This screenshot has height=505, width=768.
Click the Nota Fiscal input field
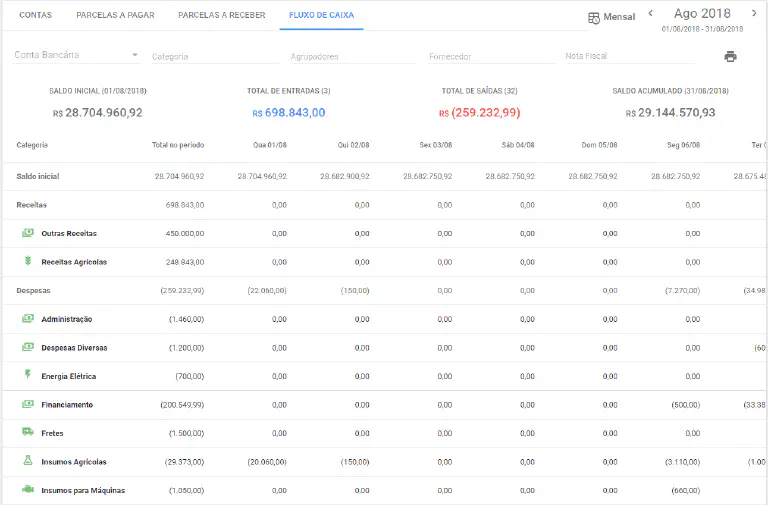click(628, 56)
